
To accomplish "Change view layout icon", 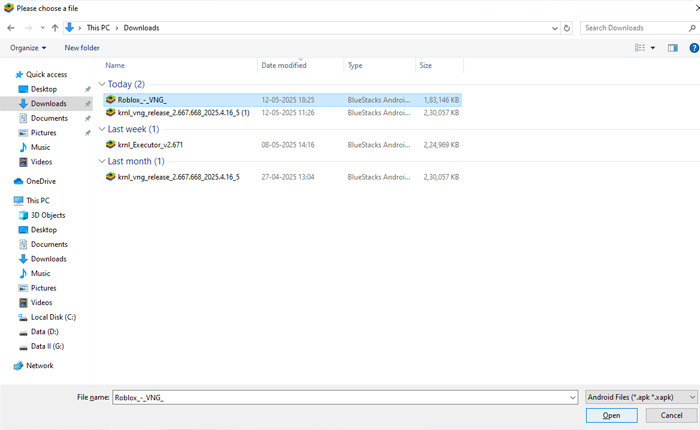I will click(640, 48).
